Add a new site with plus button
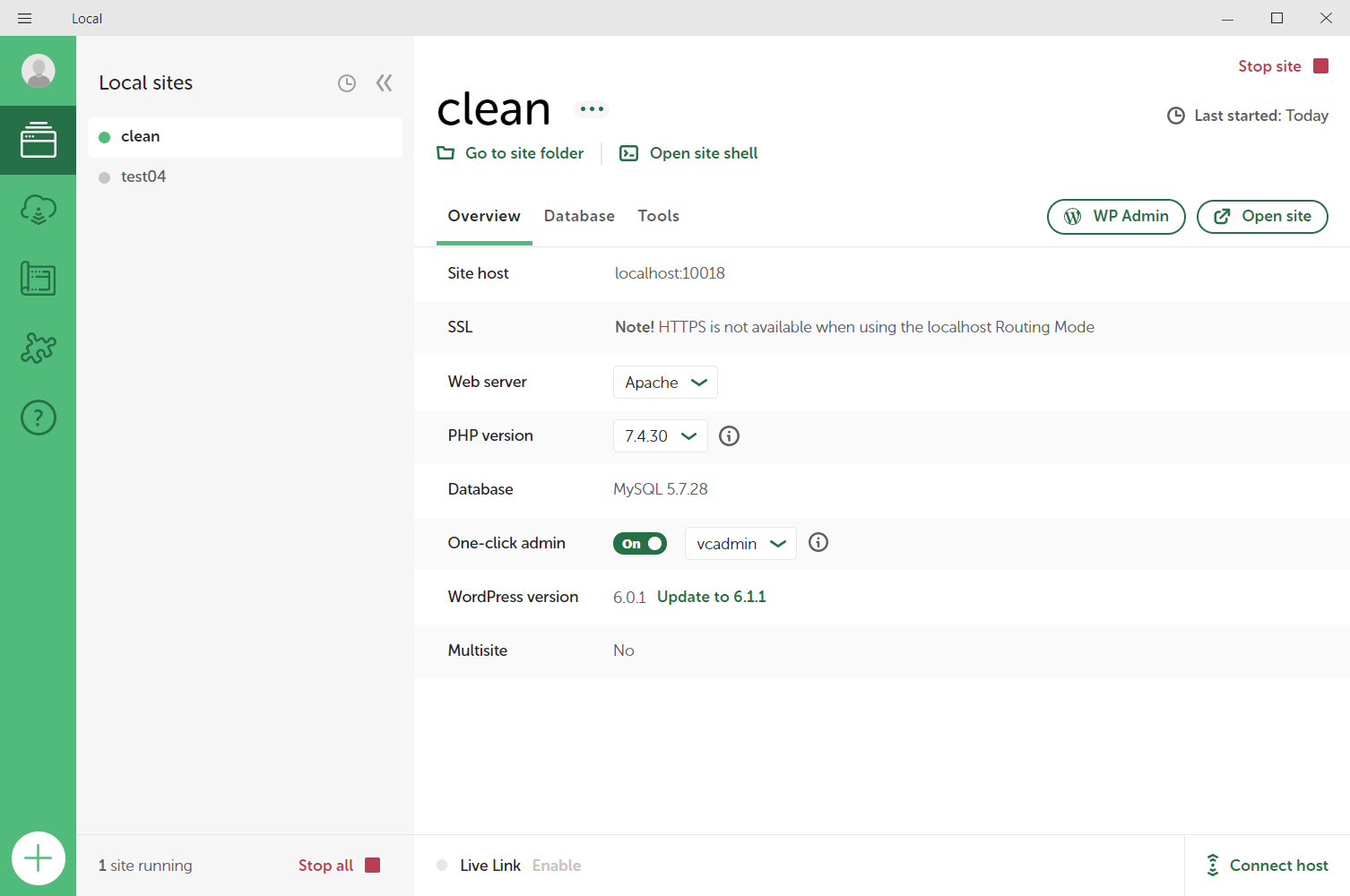 (39, 858)
